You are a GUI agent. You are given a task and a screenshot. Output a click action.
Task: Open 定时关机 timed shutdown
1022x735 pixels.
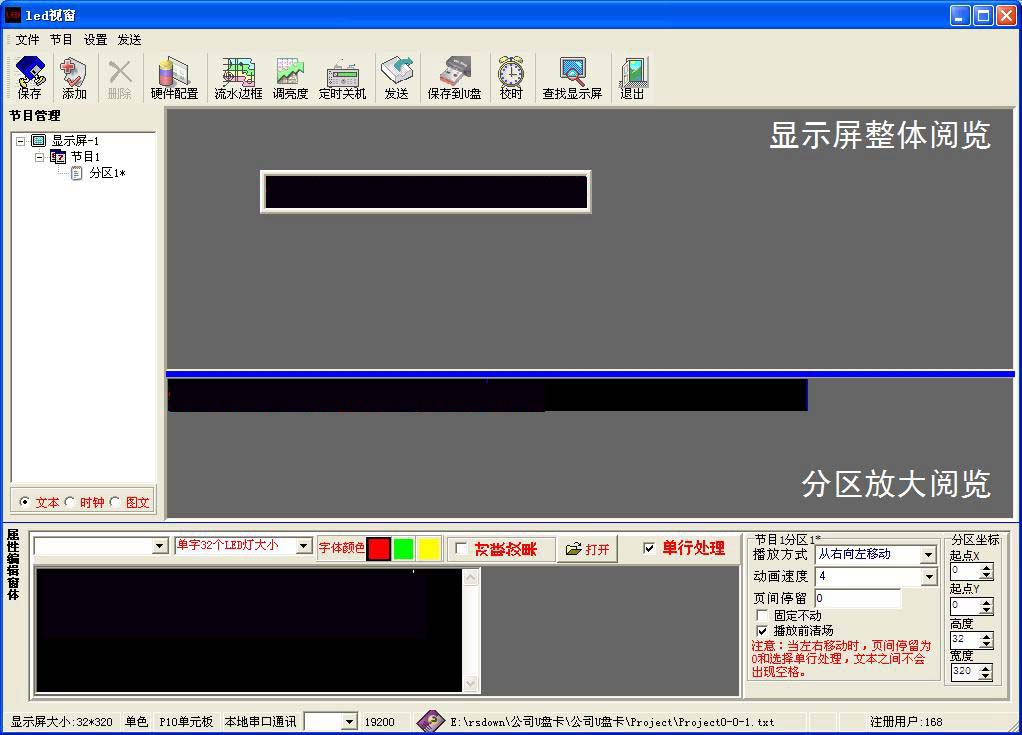click(342, 78)
